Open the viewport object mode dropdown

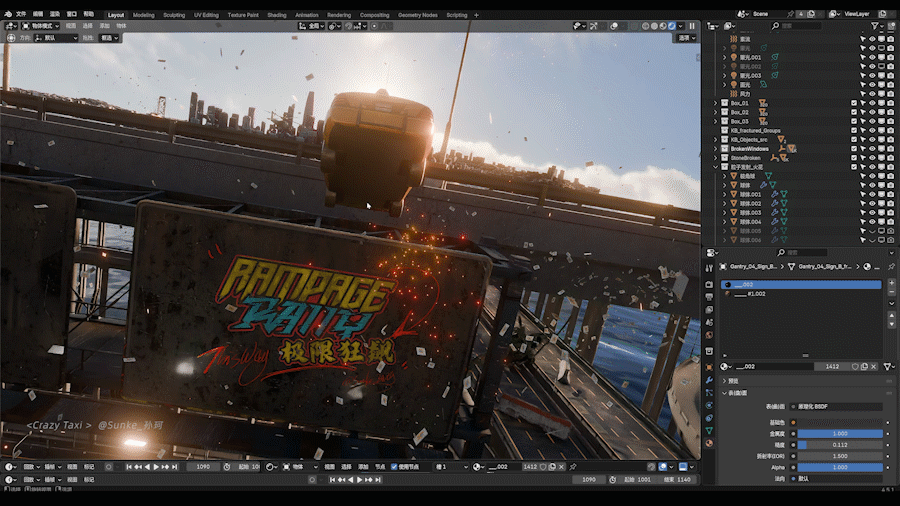(x=41, y=26)
